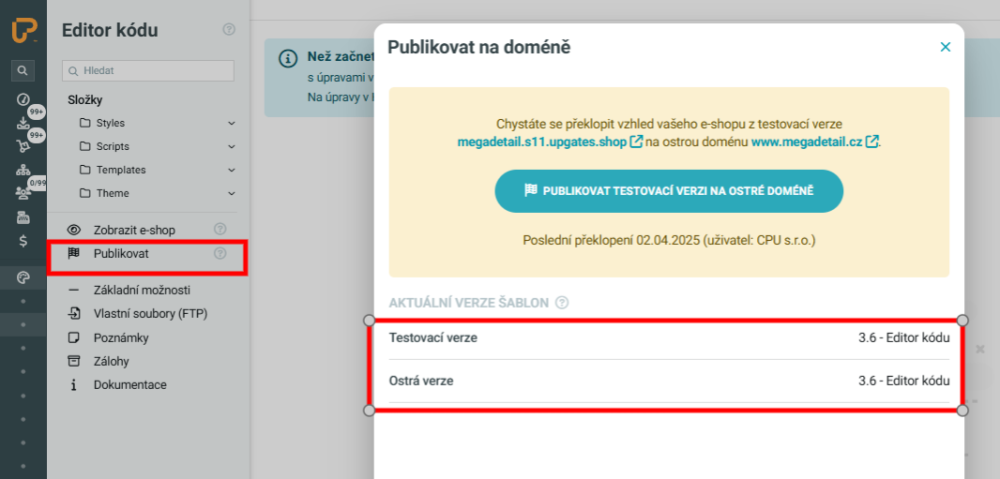Open Zobrazit e-shop menu item

click(x=134, y=230)
